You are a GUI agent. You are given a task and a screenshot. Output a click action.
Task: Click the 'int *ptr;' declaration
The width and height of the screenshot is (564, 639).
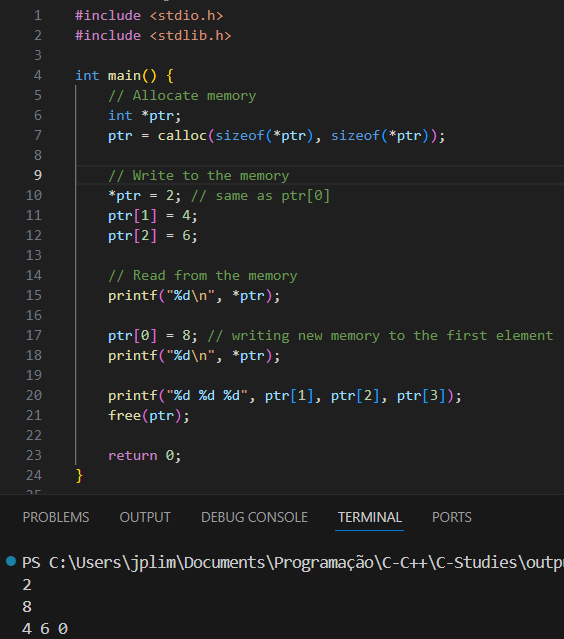coord(145,115)
